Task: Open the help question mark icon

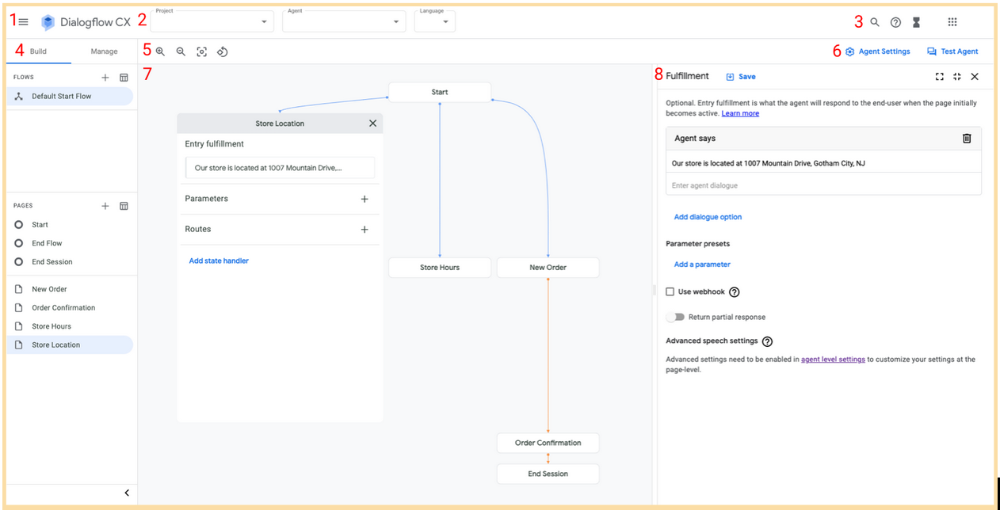Action: 896,22
